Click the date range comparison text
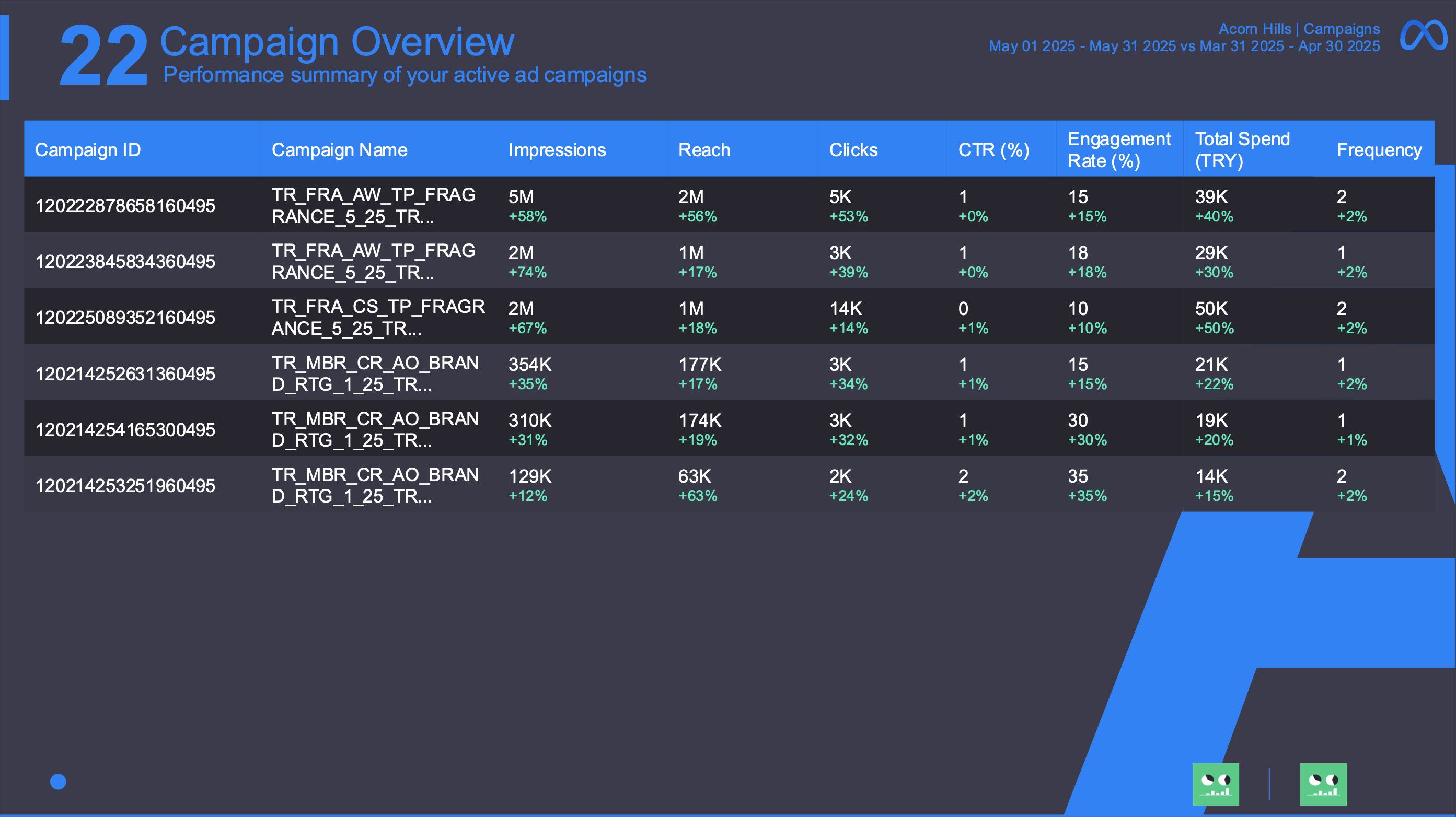Screen dimensions: 1456x817 tap(1184, 46)
